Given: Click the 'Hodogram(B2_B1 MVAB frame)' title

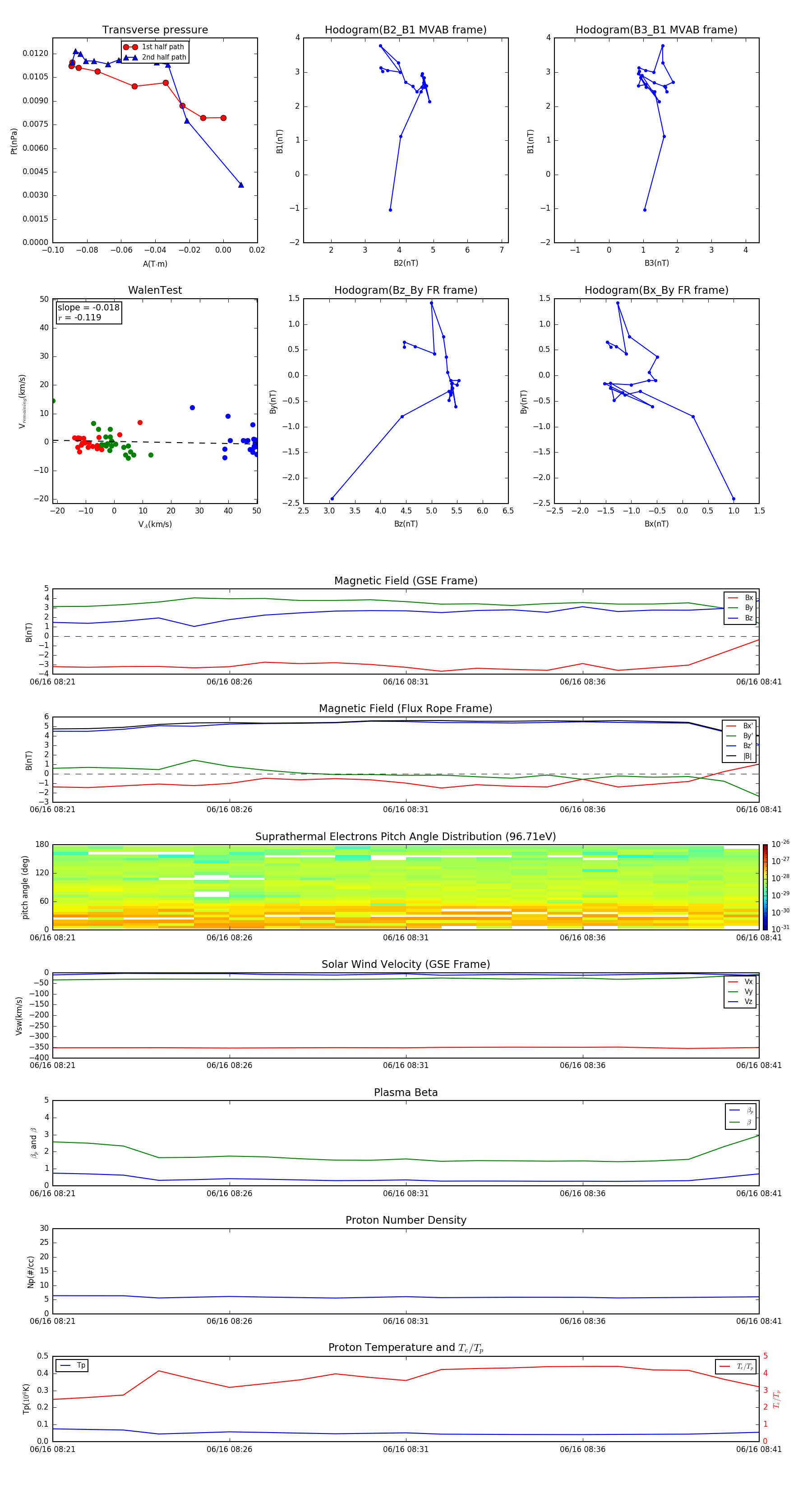Looking at the screenshot, I should [x=406, y=30].
